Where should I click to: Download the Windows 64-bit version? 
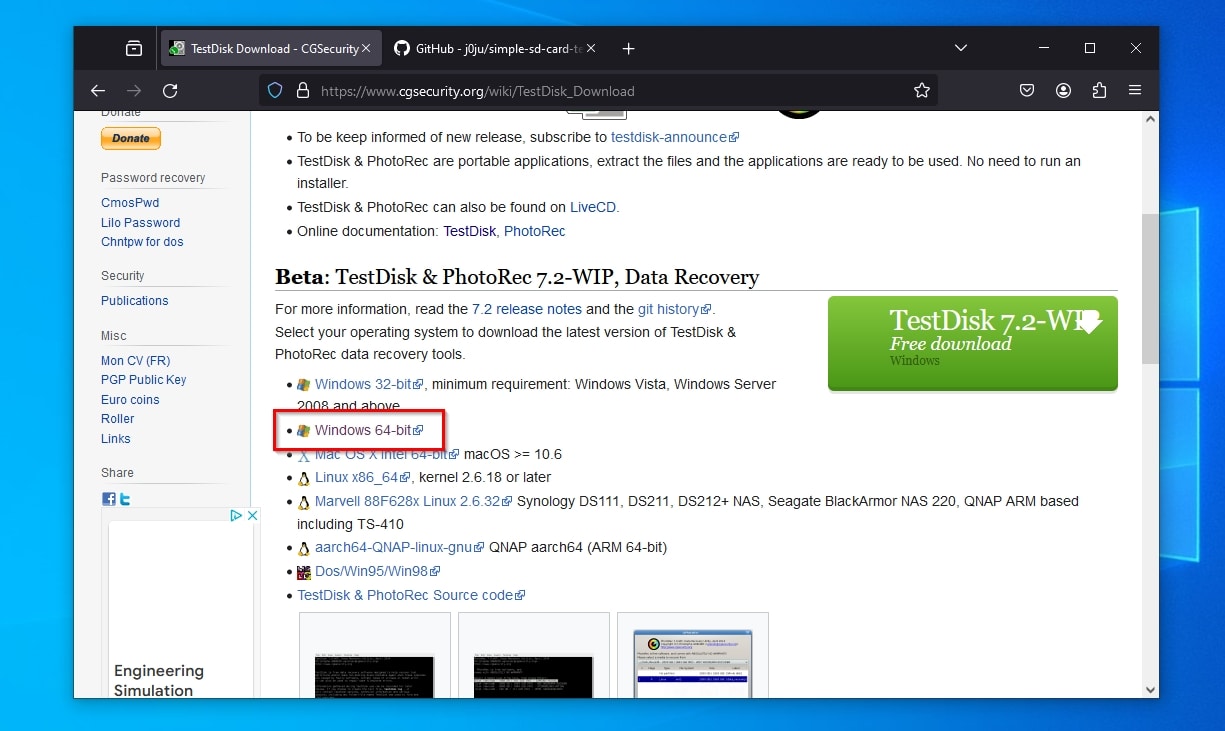pyautogui.click(x=369, y=431)
